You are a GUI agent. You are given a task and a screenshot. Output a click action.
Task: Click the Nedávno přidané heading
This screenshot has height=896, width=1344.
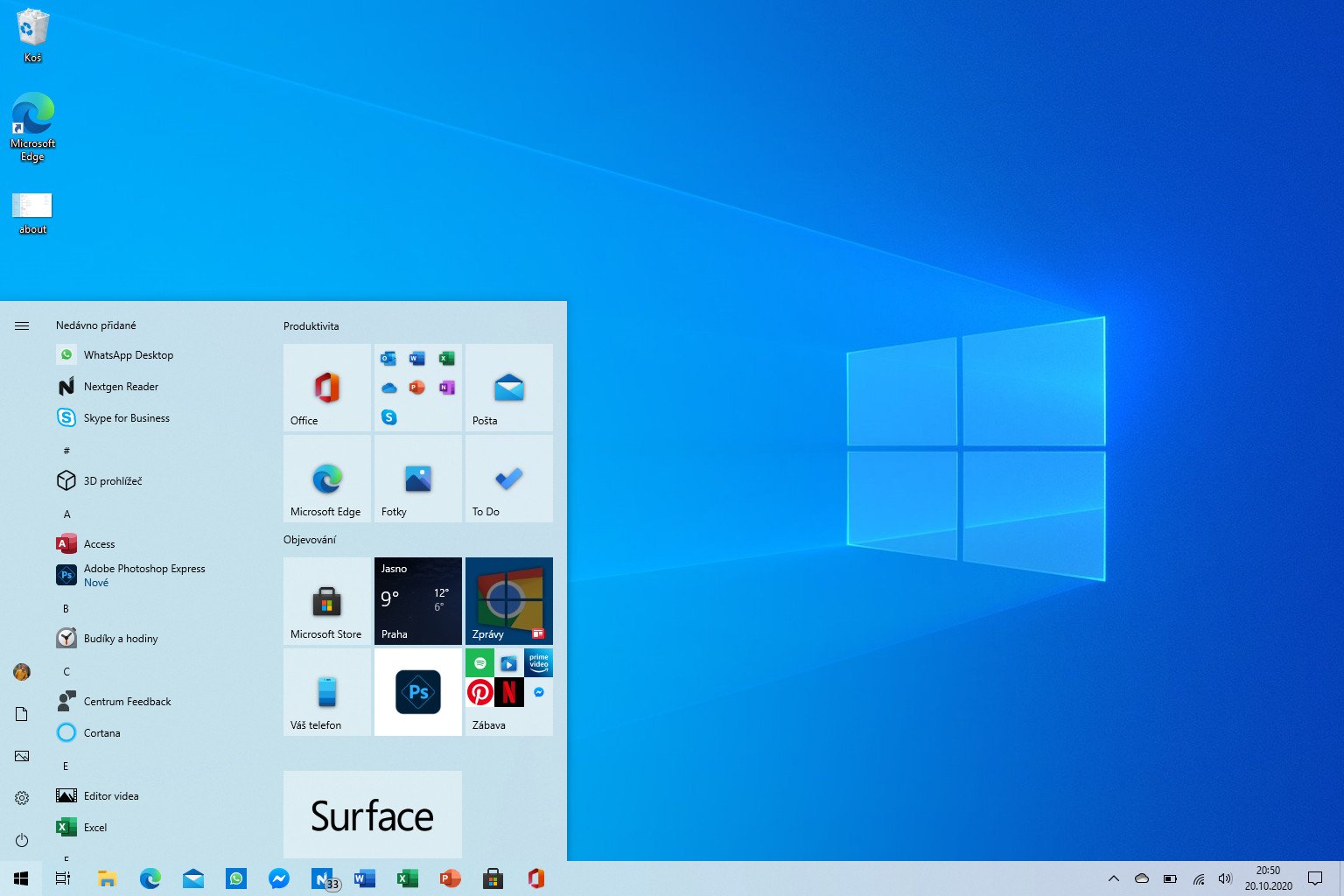point(96,325)
